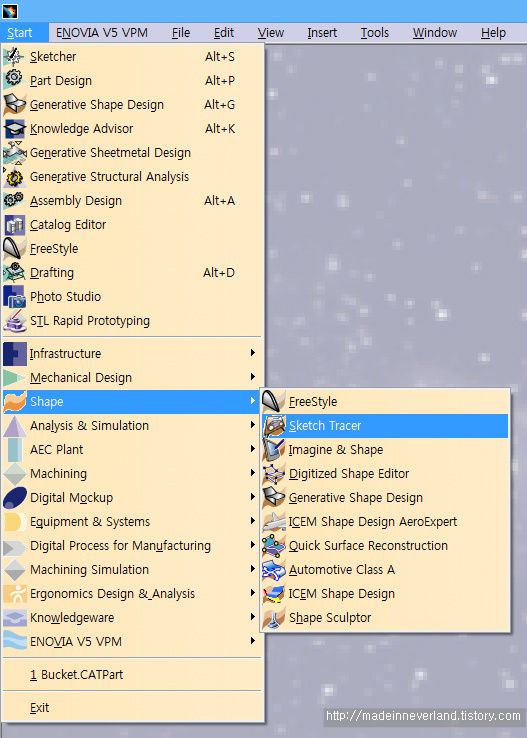Expand the Mechanical Design submenu arrow
The image size is (527, 738).
point(253,377)
